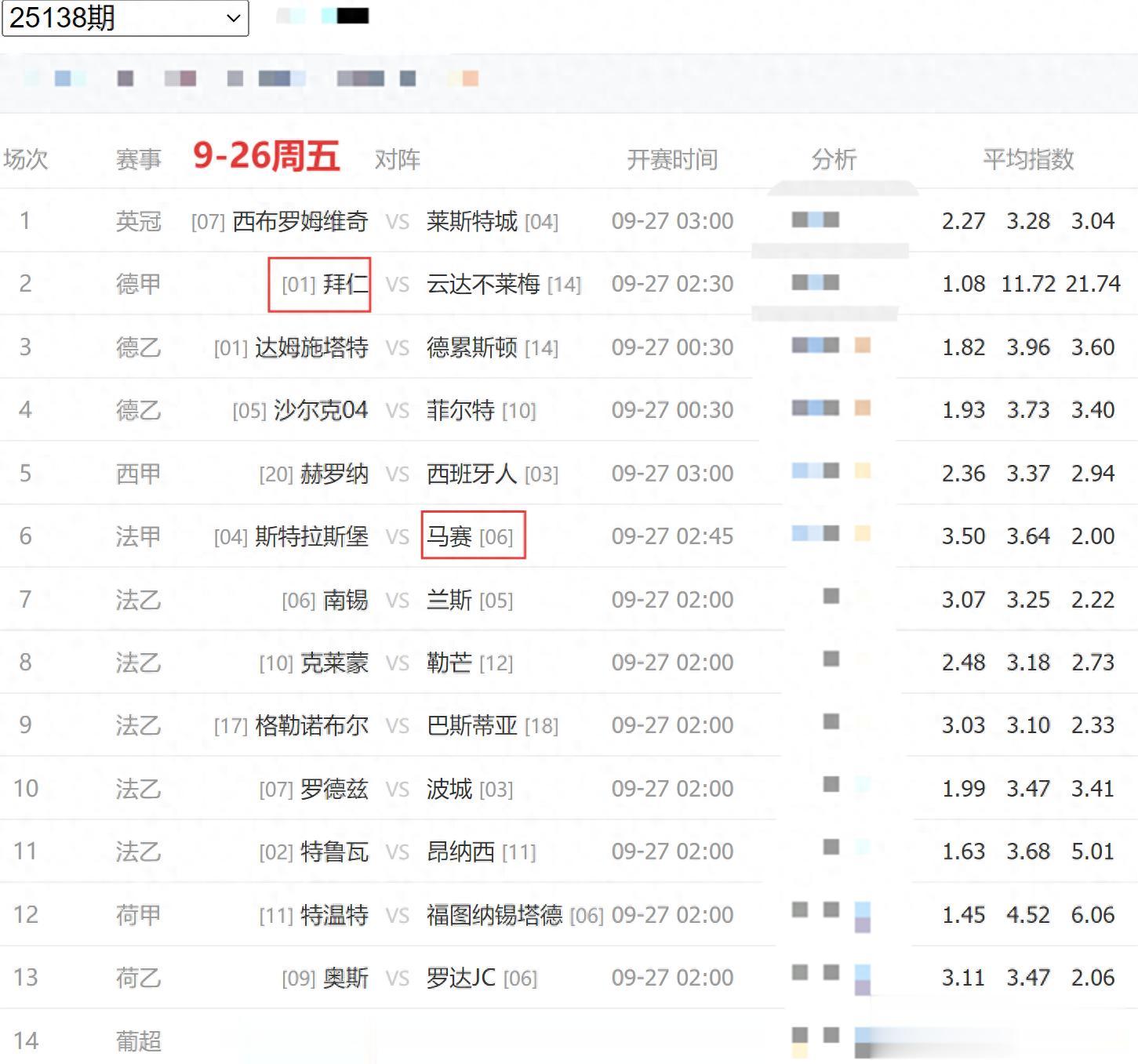Select the 莱斯特城 away team link
The height and width of the screenshot is (1064, 1138).
[x=471, y=222]
